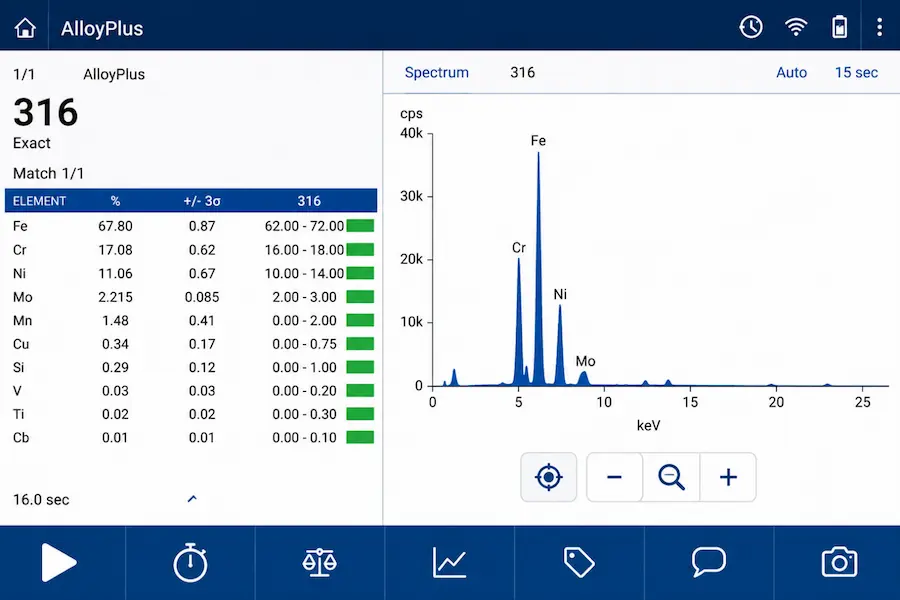
Task: Tap the Match 1/1 label
Action: pyautogui.click(x=48, y=173)
